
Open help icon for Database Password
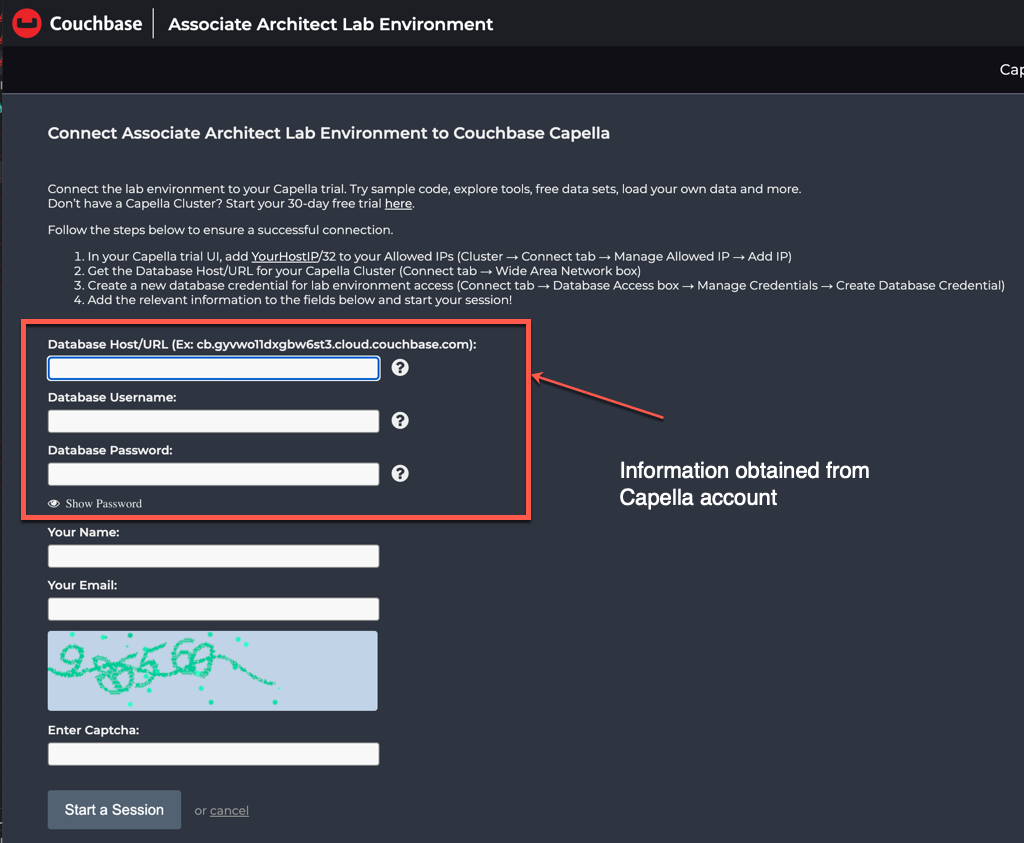point(400,473)
